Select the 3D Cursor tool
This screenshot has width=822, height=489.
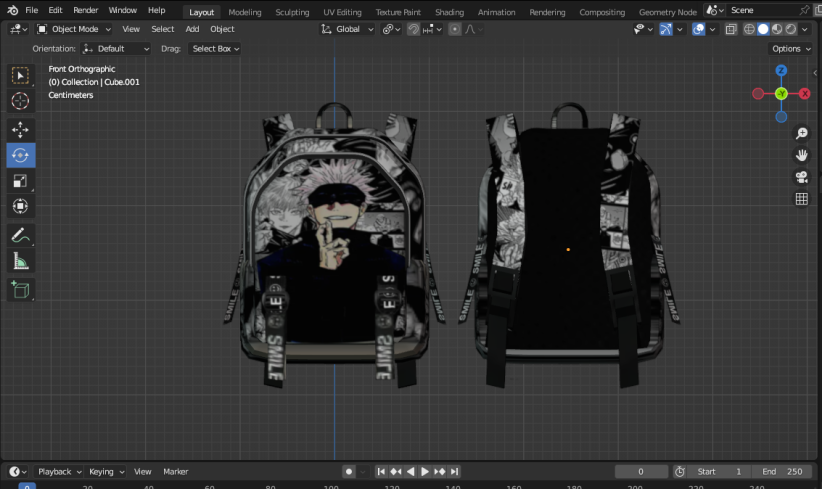click(x=20, y=101)
